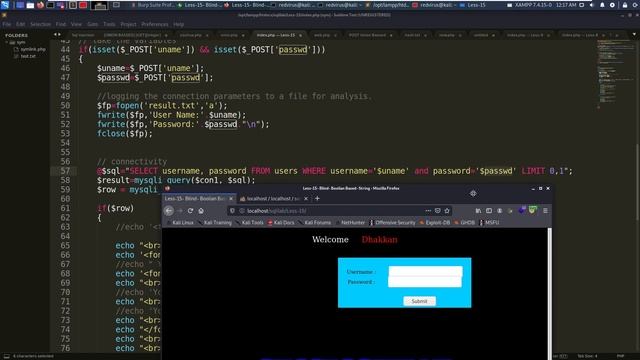This screenshot has height=360, width=640.
Task: Click line number 57 in the gutter
Action: 65,171
